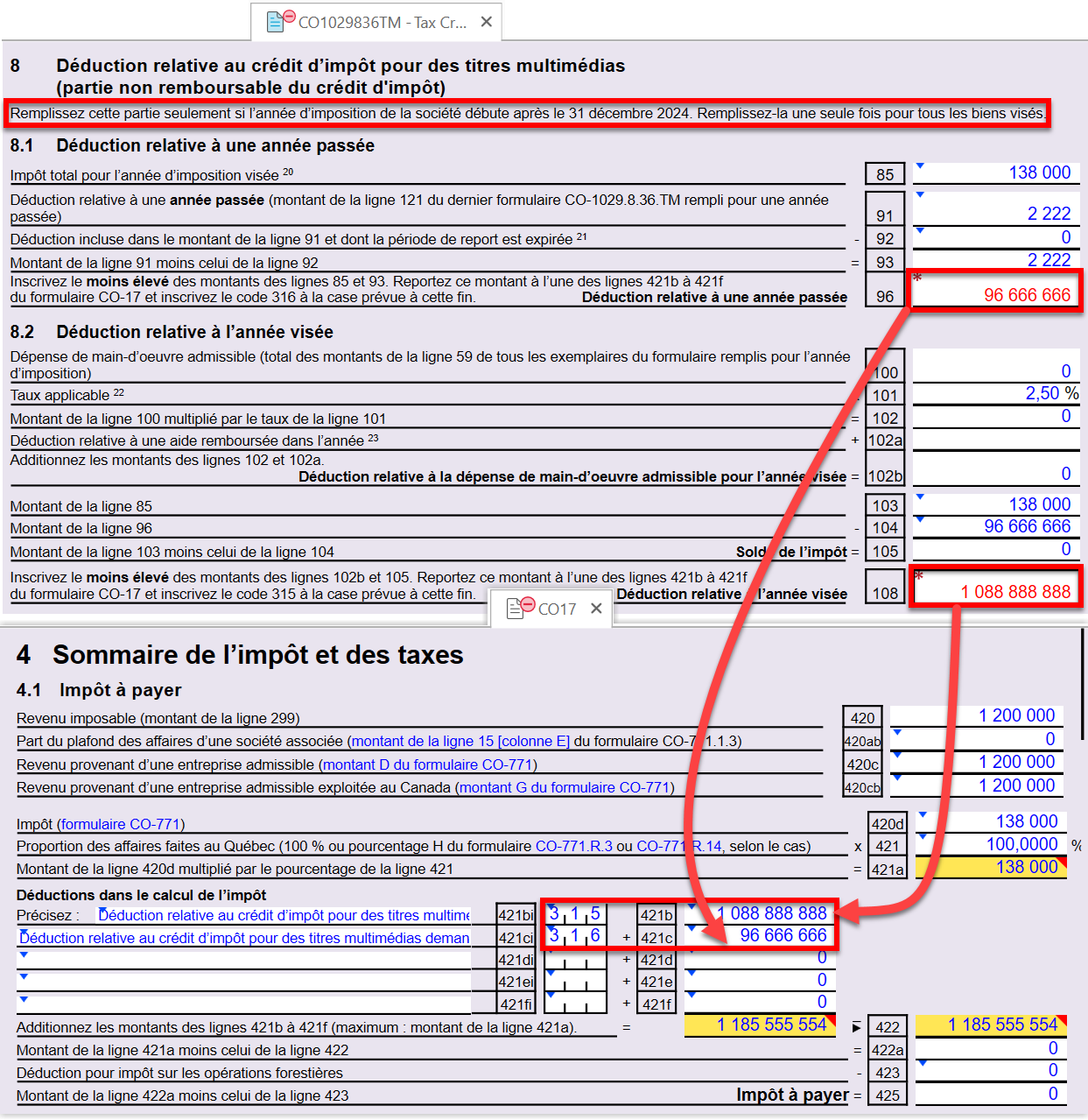Click the line 101 rate field showing 2,50
1088x1120 pixels.
tap(996, 394)
